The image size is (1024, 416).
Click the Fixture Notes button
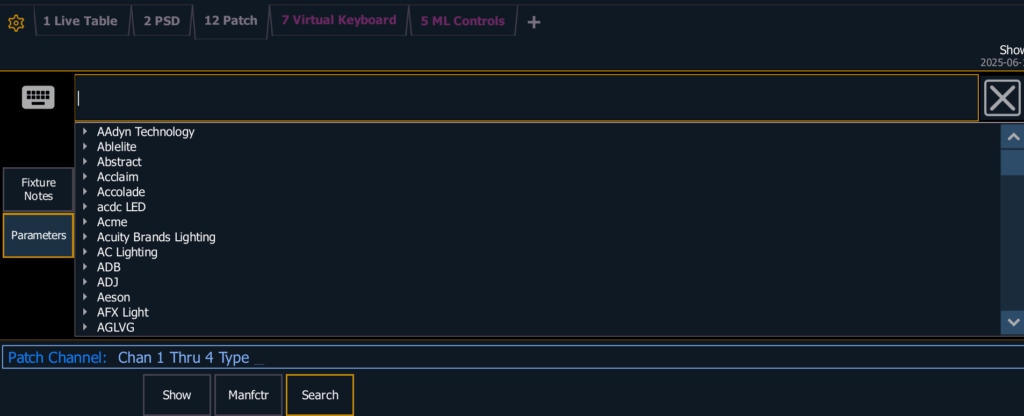click(x=39, y=189)
